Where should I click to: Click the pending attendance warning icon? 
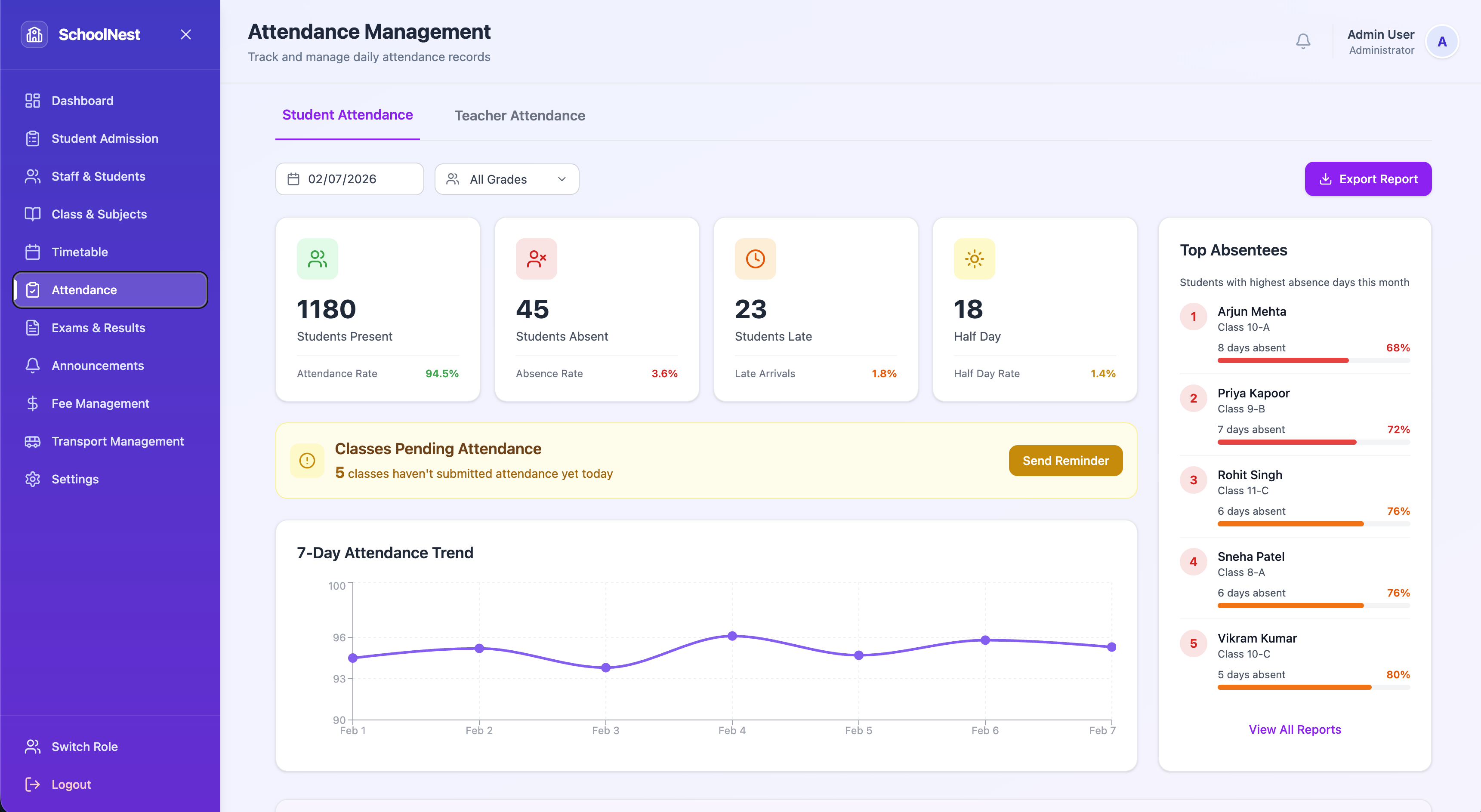307,461
